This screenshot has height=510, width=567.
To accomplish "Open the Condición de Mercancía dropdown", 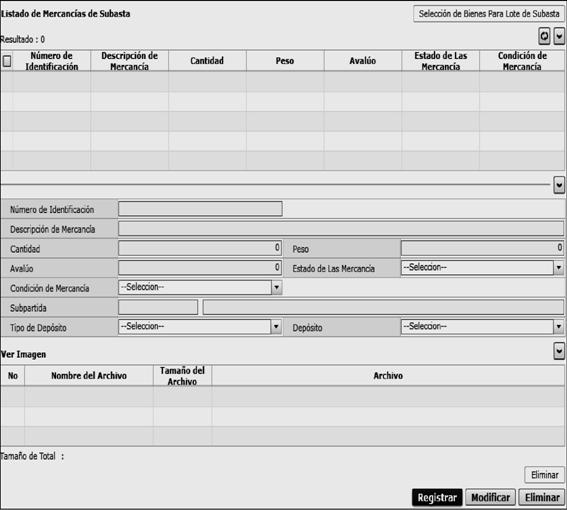I will coord(200,288).
